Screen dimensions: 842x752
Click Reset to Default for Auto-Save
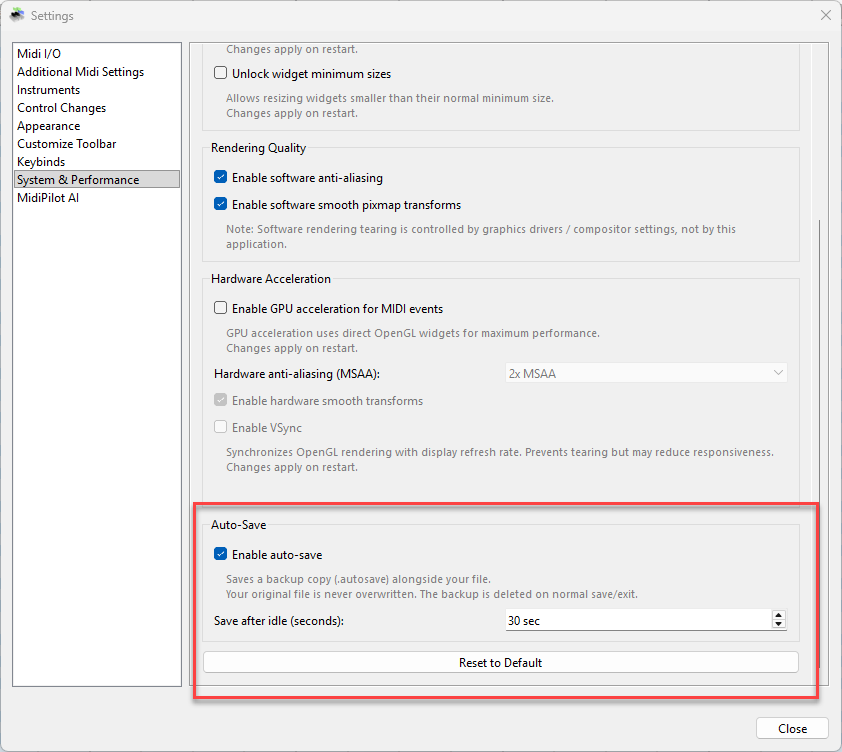500,661
